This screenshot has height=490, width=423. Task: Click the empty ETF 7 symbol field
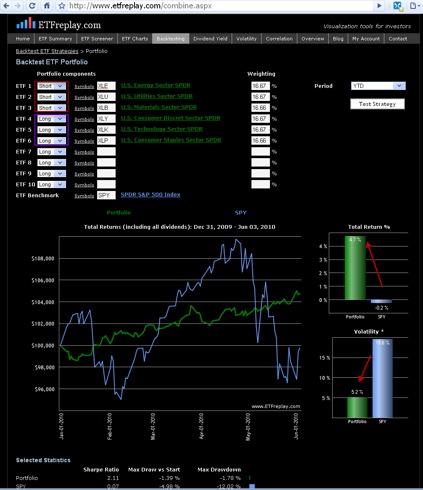(106, 152)
